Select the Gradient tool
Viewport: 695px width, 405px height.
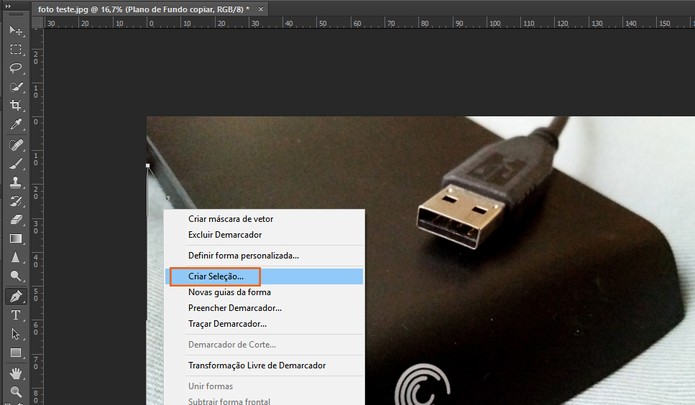click(16, 239)
